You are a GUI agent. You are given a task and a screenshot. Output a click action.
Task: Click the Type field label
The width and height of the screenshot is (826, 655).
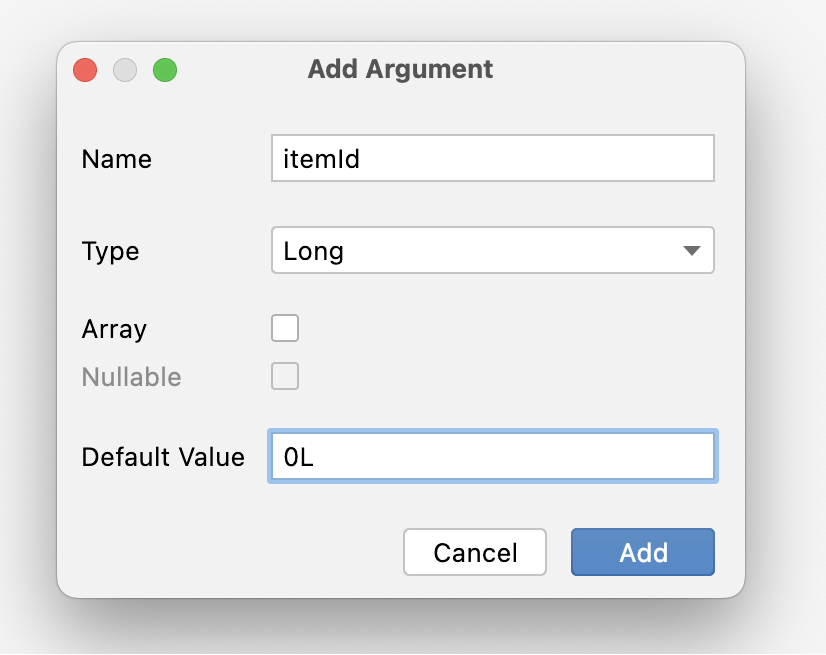[110, 251]
